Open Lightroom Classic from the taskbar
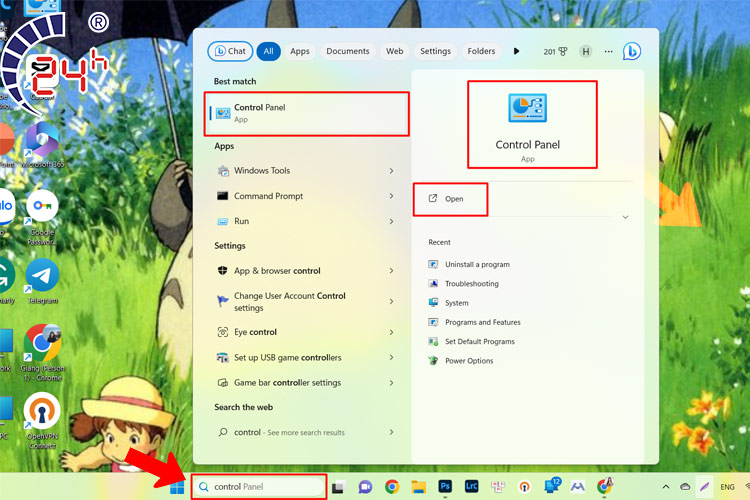 tap(472, 487)
